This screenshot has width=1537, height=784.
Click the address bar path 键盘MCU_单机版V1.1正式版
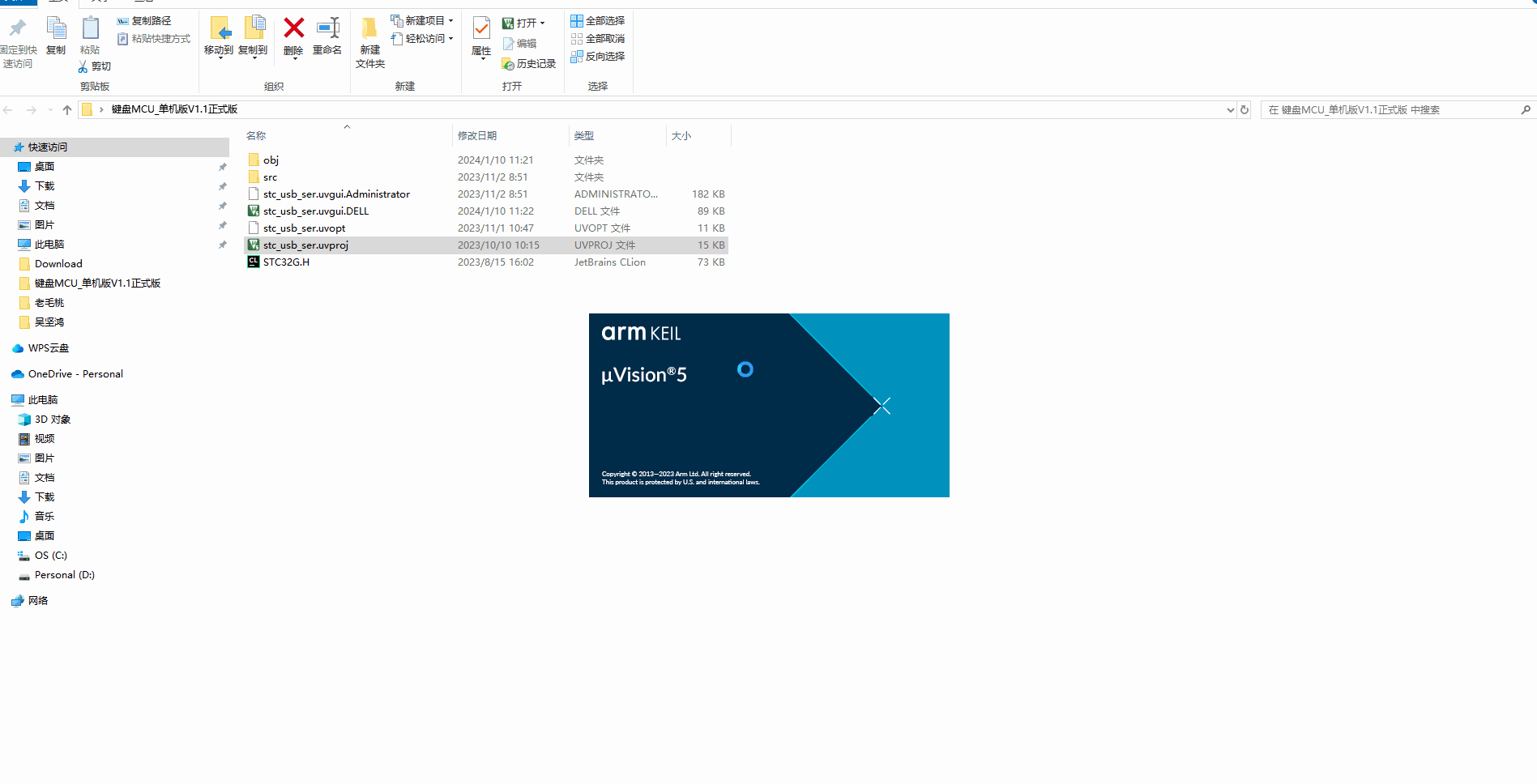174,109
